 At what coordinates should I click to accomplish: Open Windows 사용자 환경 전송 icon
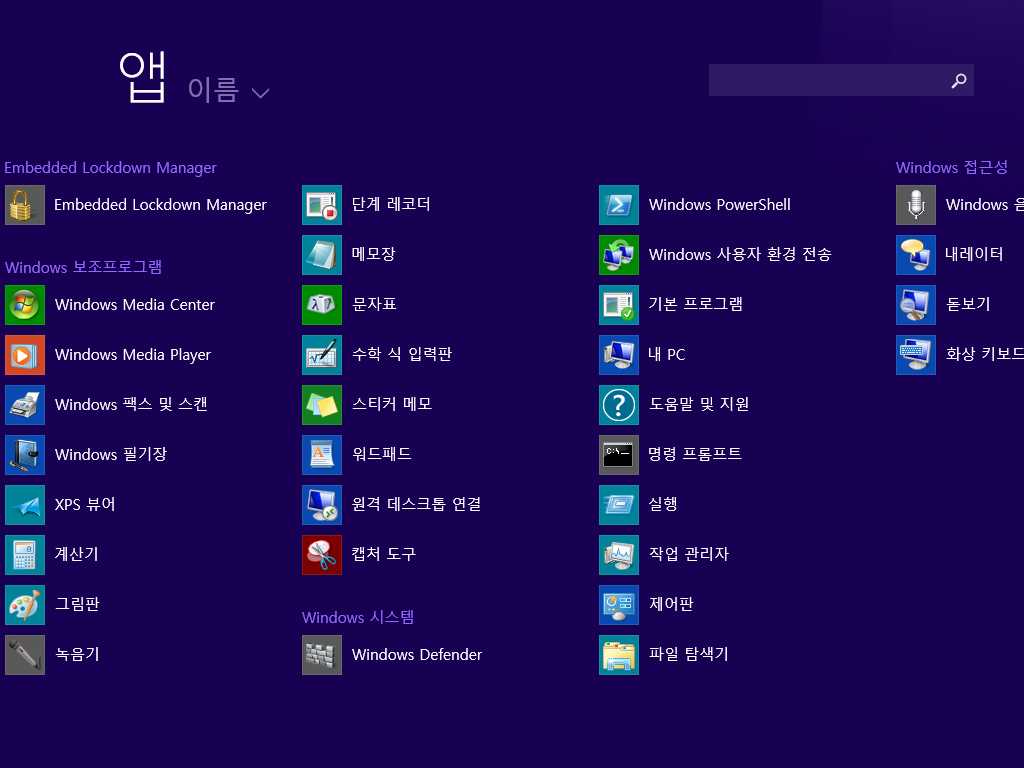[x=619, y=255]
